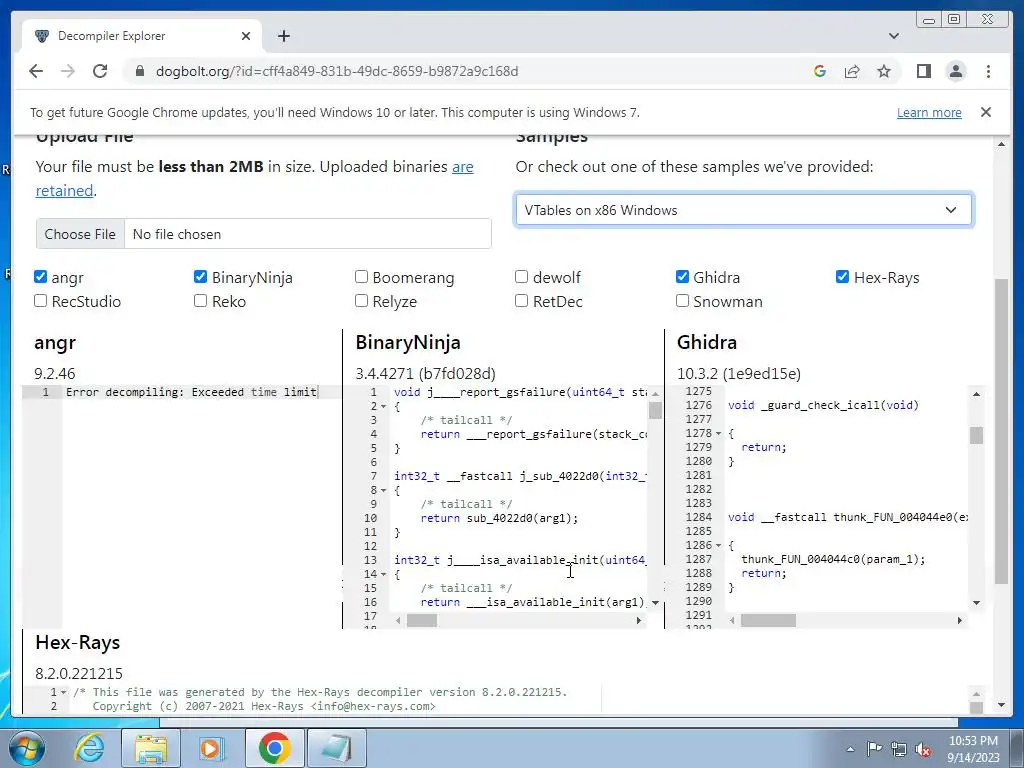This screenshot has height=768, width=1024.
Task: Show hidden system tray icons
Action: click(x=850, y=749)
